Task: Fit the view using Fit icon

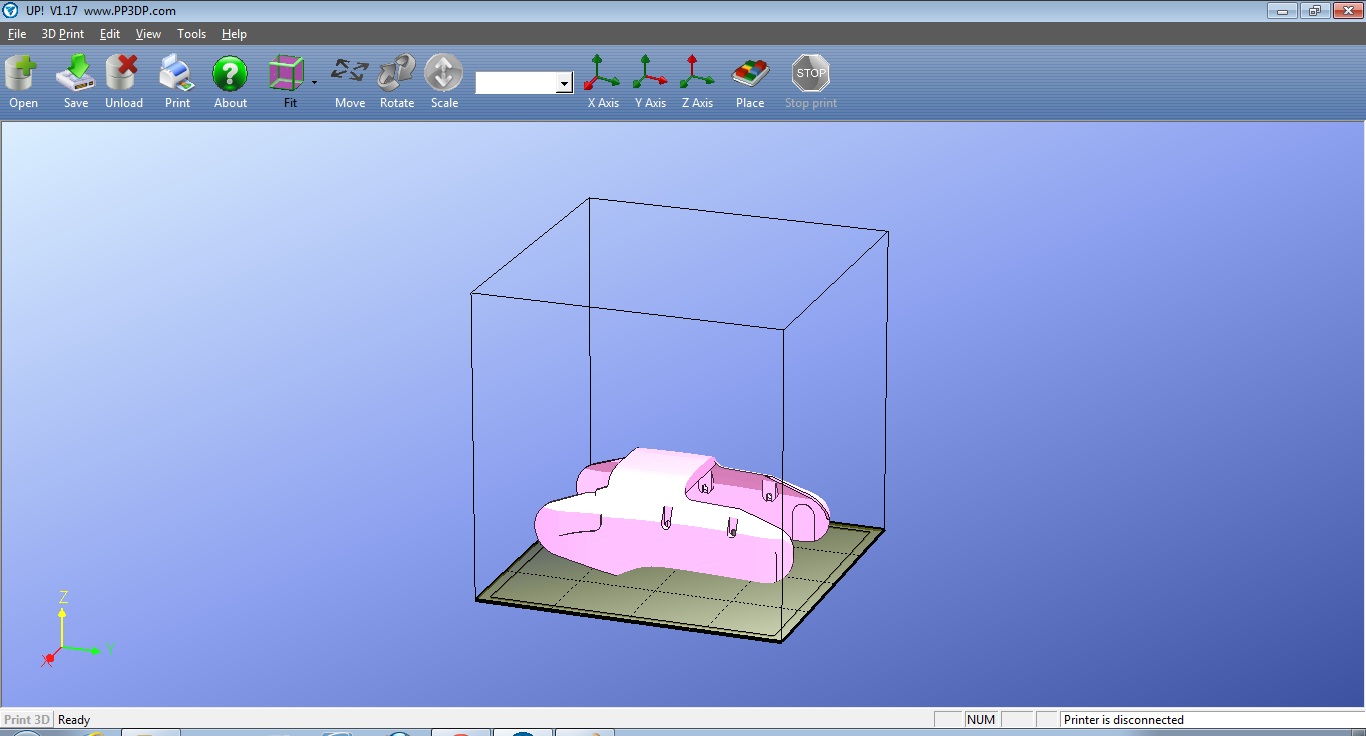Action: point(288,82)
